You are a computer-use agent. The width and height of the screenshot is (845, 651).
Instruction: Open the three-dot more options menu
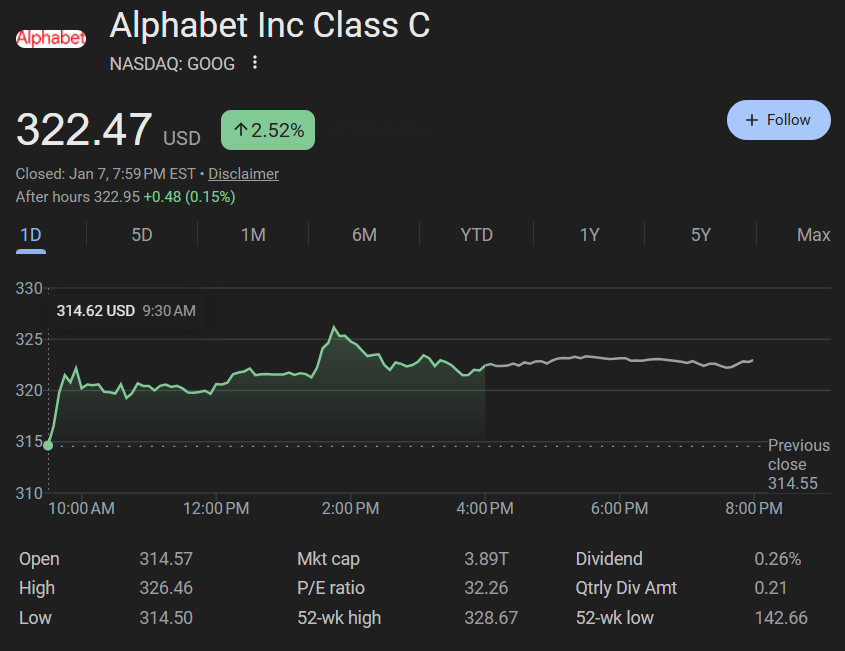point(255,63)
